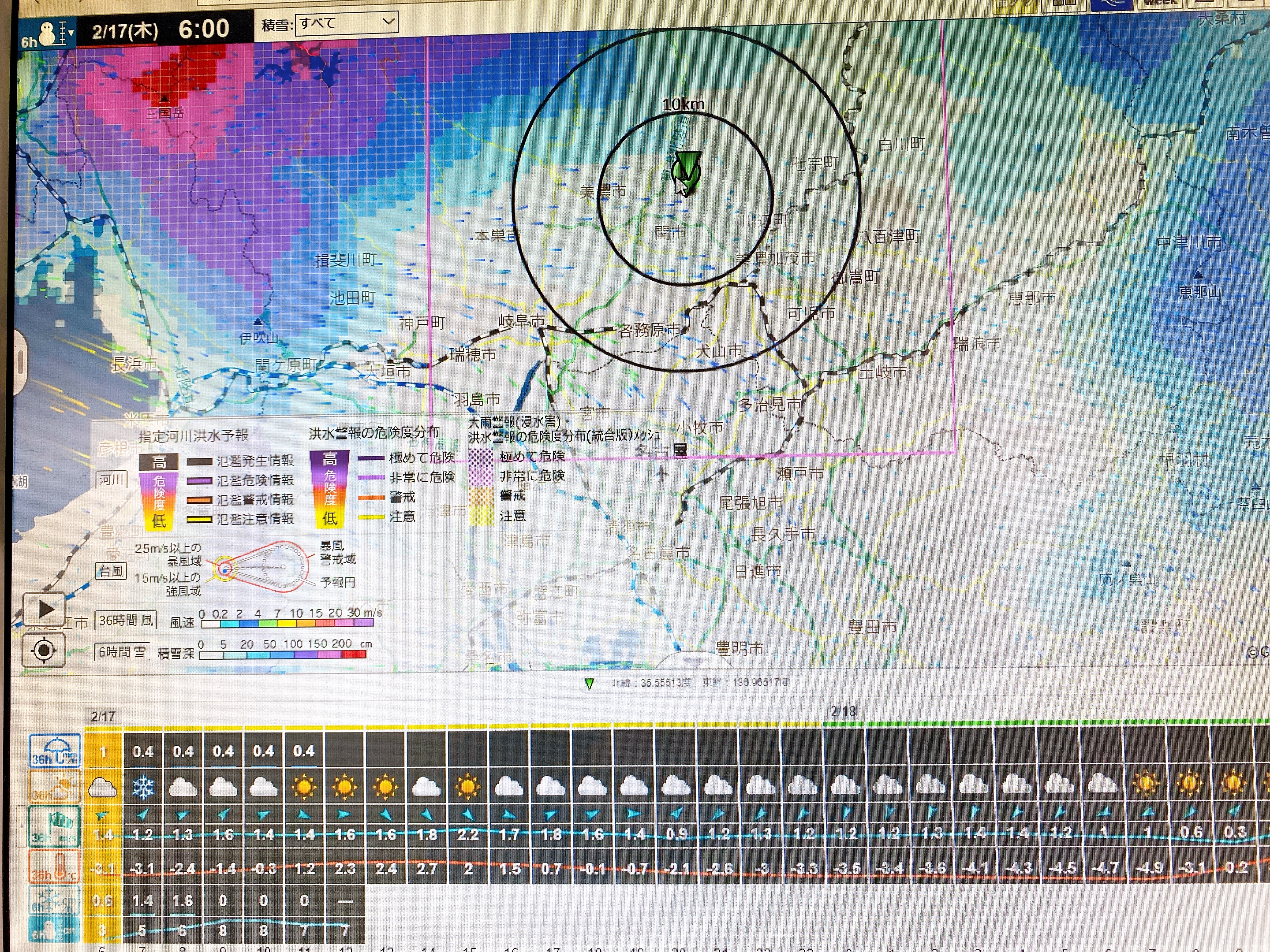Select the 6h snow depth snowman row icon

pyautogui.click(x=54, y=931)
